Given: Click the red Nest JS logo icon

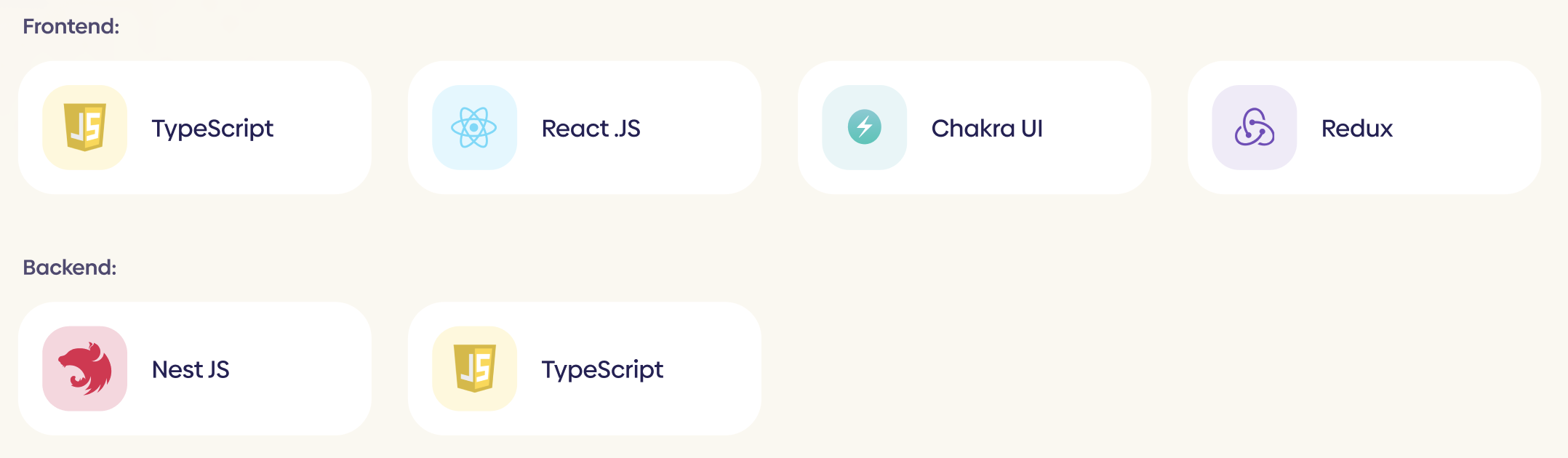Looking at the screenshot, I should click(85, 369).
